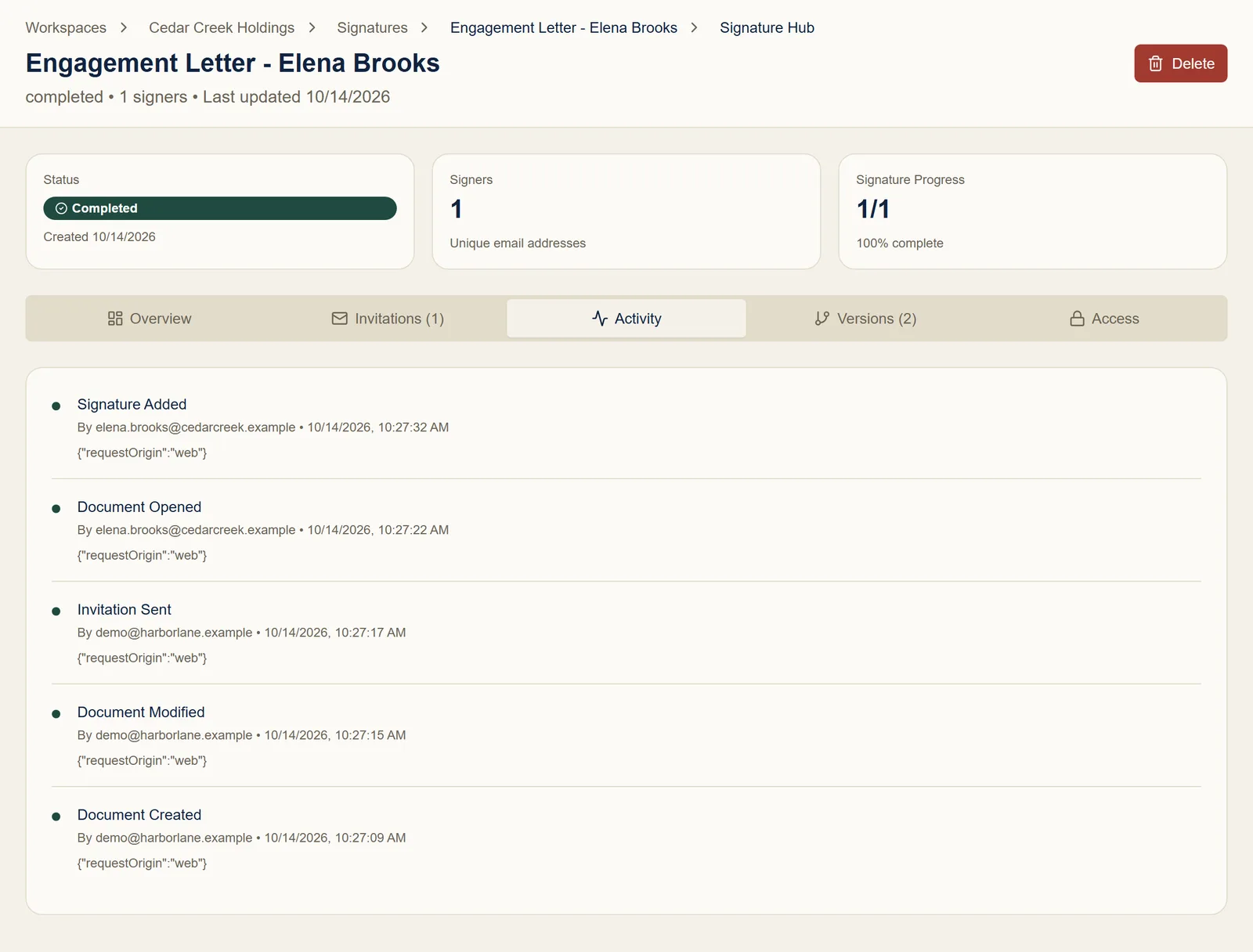
Task: Click the Document Opened activity title
Action: pyautogui.click(x=139, y=507)
